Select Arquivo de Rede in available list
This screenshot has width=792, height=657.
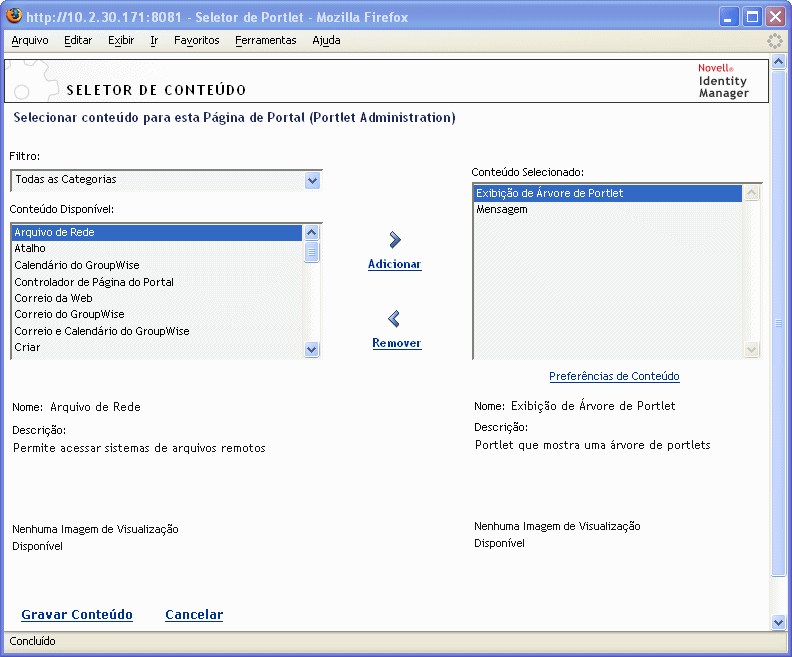[x=157, y=232]
